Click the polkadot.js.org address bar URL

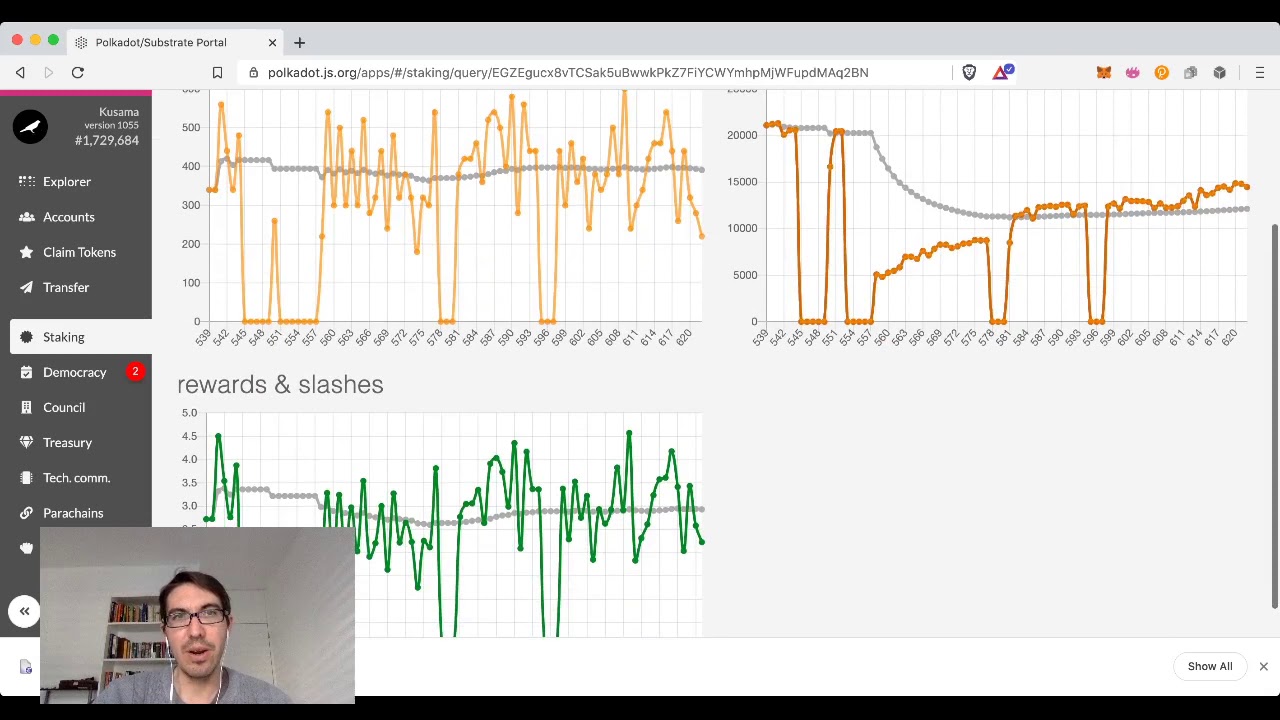(x=568, y=72)
